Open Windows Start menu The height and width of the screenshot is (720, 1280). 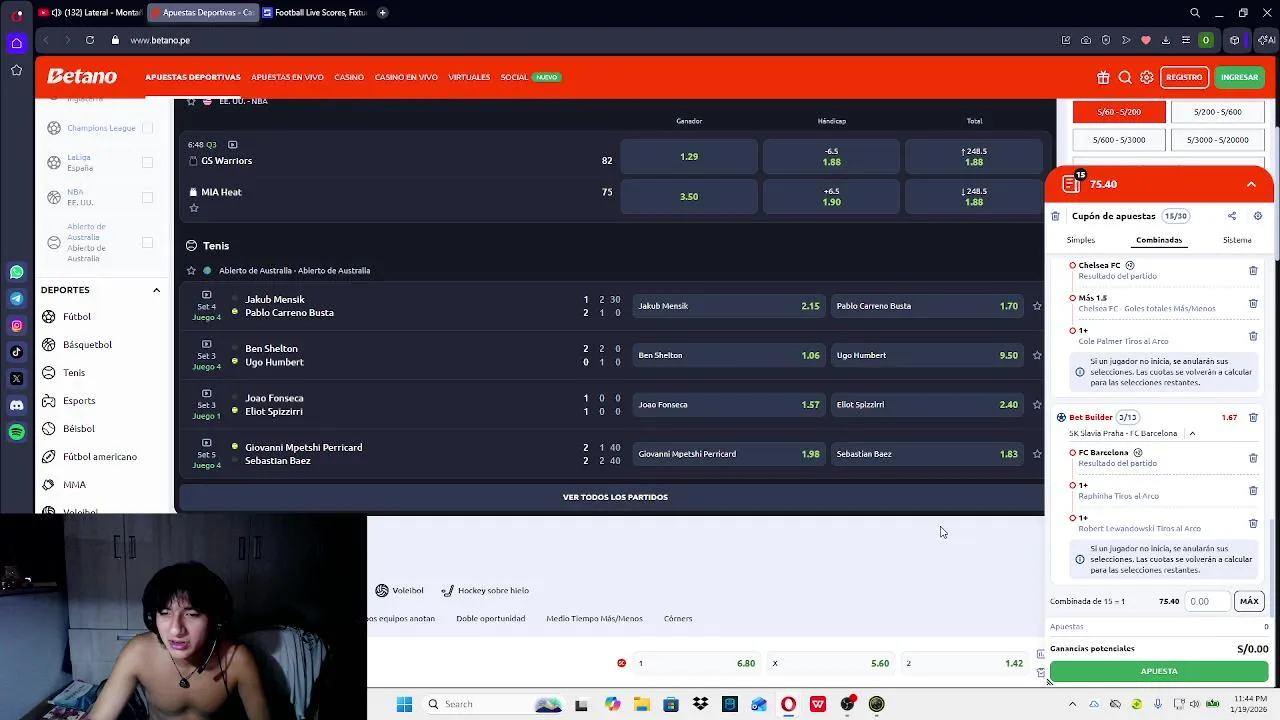click(404, 704)
